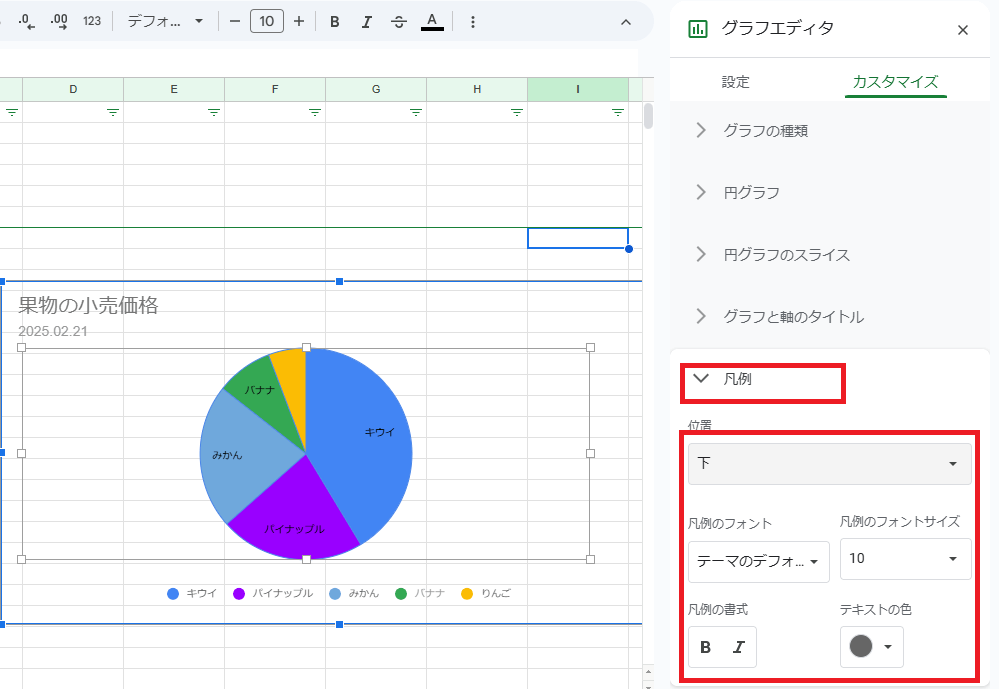Toggle italic for legend format
Screen dimensions: 999x689
click(739, 648)
